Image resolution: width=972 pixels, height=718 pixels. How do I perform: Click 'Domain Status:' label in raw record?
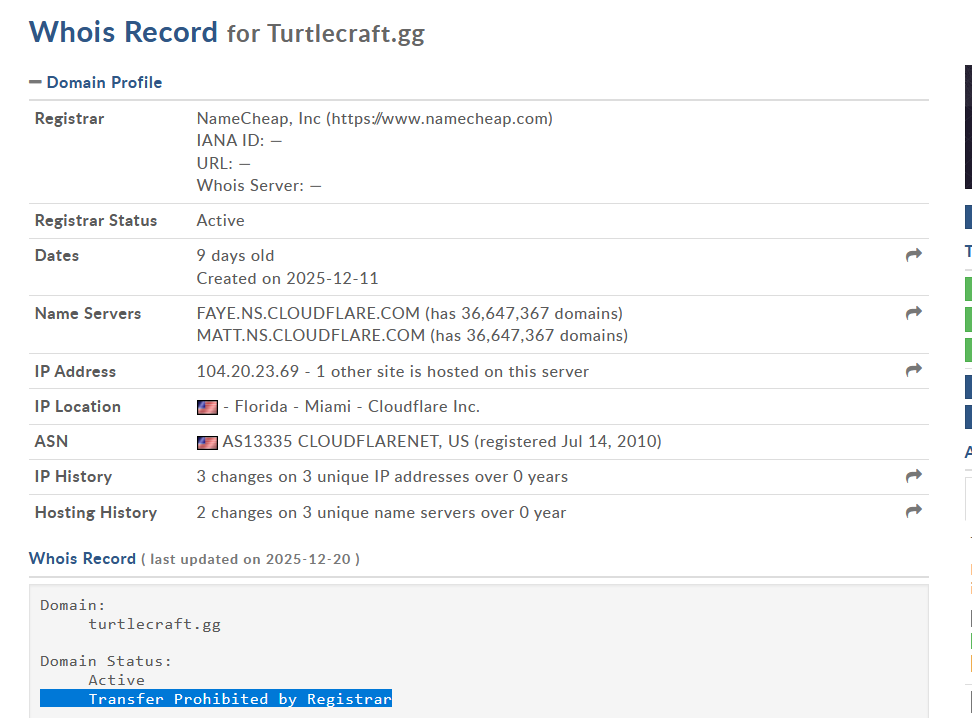106,661
